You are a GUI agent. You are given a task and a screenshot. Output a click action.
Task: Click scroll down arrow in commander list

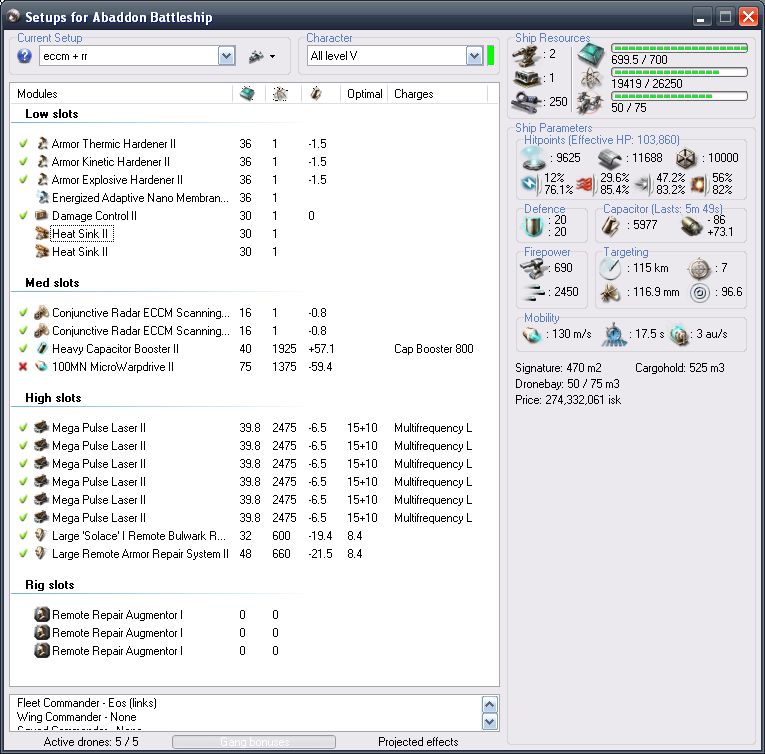[490, 721]
